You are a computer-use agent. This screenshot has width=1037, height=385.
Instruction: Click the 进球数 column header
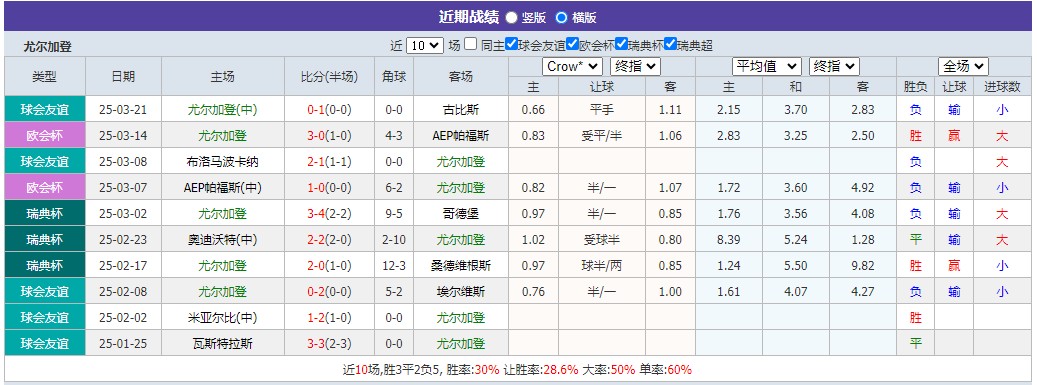1003,87
